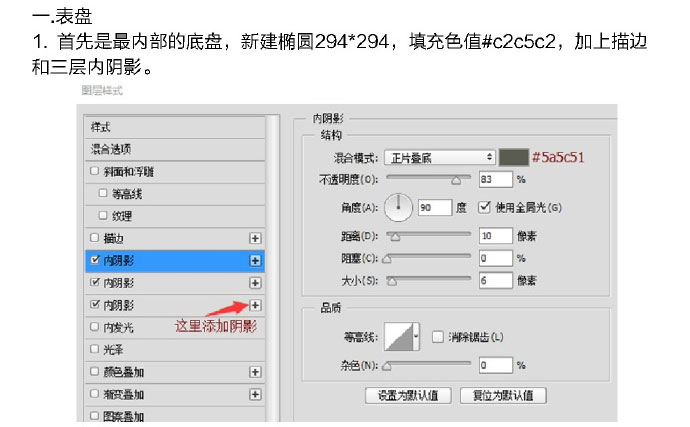This screenshot has width=690, height=427.
Task: Select the 颜色叠加 row label
Action: (124, 372)
